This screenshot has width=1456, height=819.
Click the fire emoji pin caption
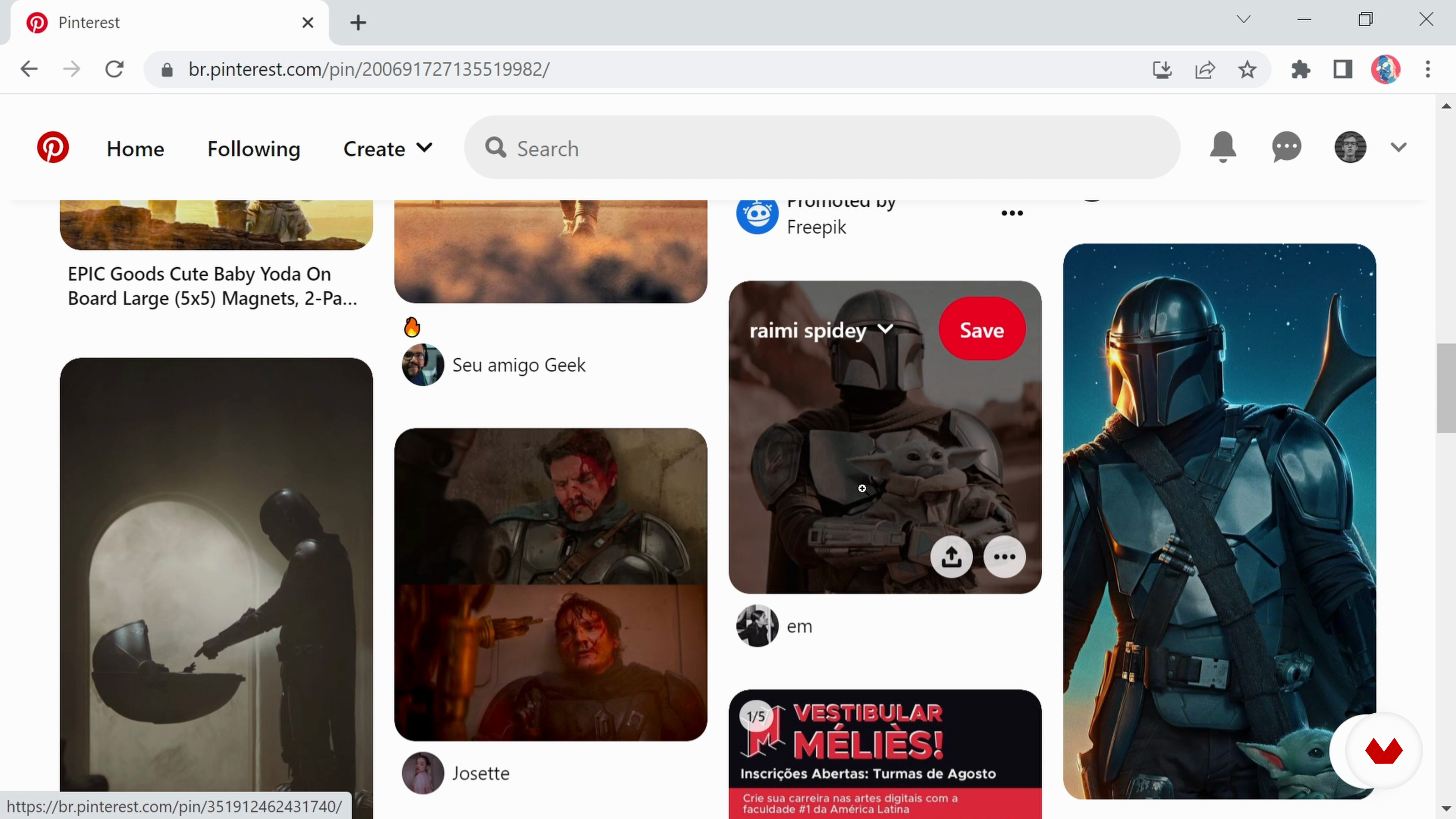tap(412, 327)
